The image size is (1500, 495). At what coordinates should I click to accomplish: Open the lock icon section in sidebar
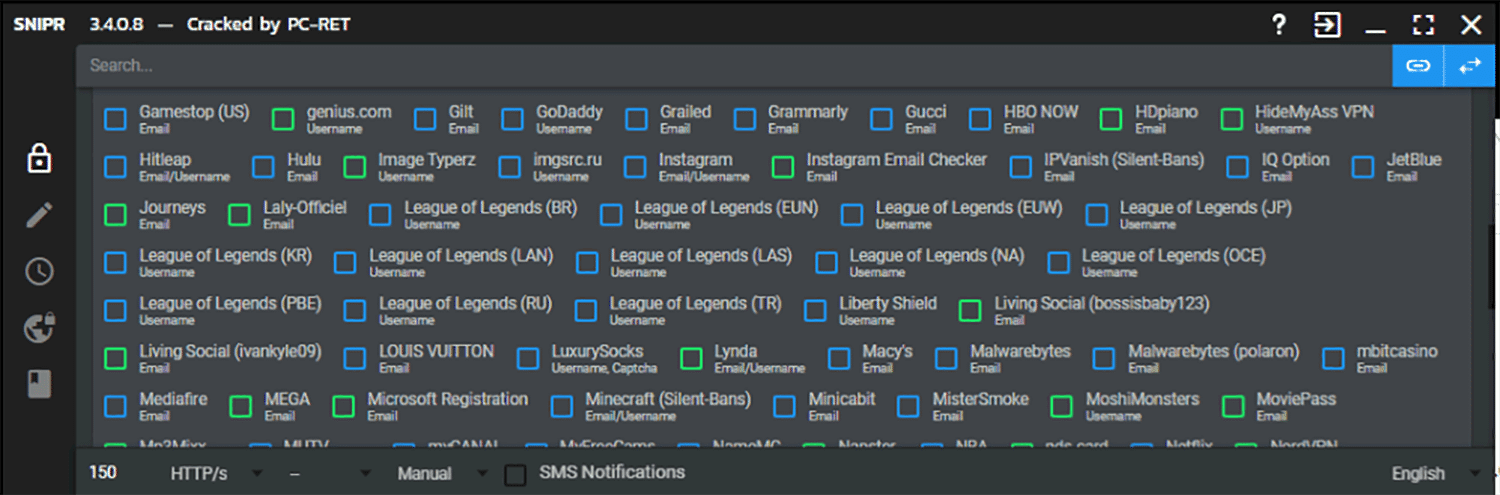click(39, 159)
